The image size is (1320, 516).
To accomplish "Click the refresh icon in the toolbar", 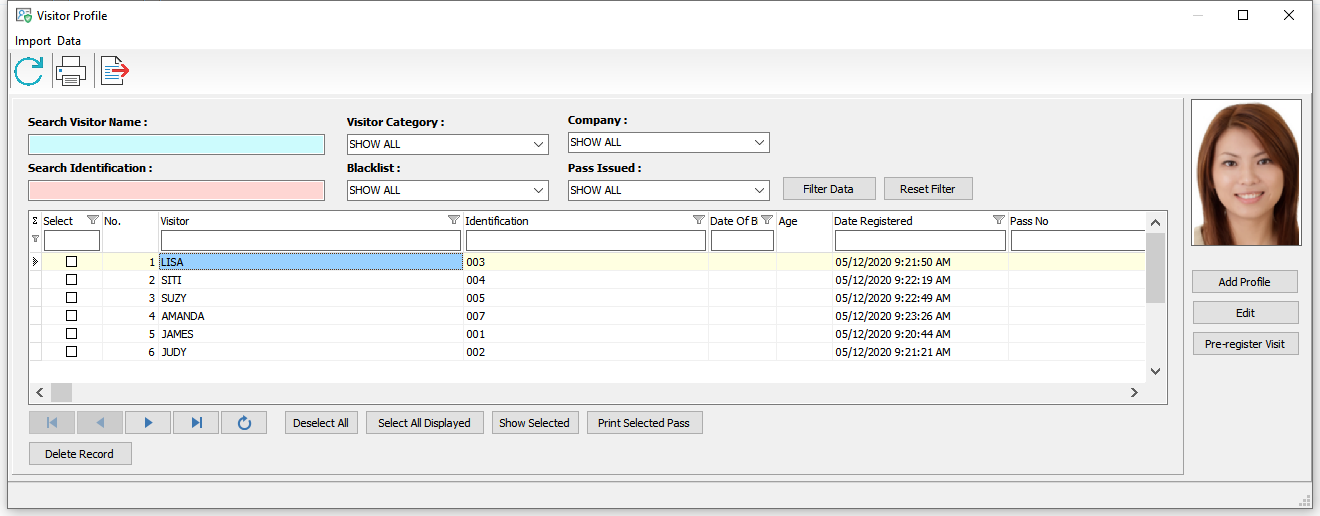I will (29, 71).
